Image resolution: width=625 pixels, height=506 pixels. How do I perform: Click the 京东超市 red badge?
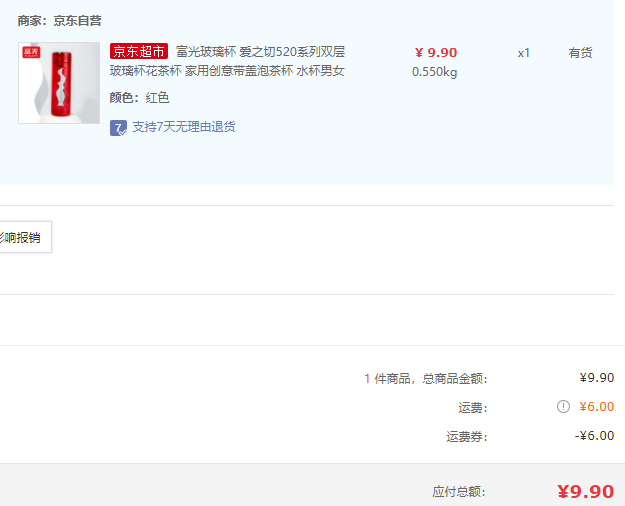[139, 51]
